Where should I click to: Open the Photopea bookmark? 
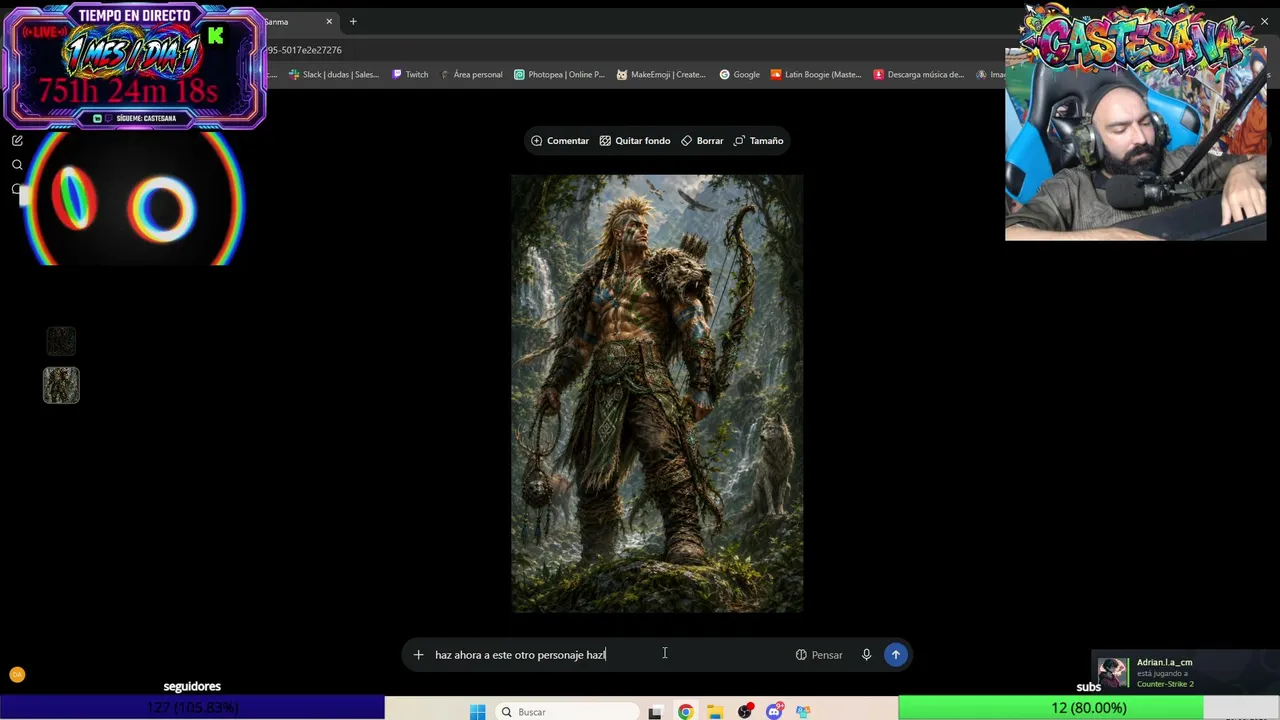[559, 74]
